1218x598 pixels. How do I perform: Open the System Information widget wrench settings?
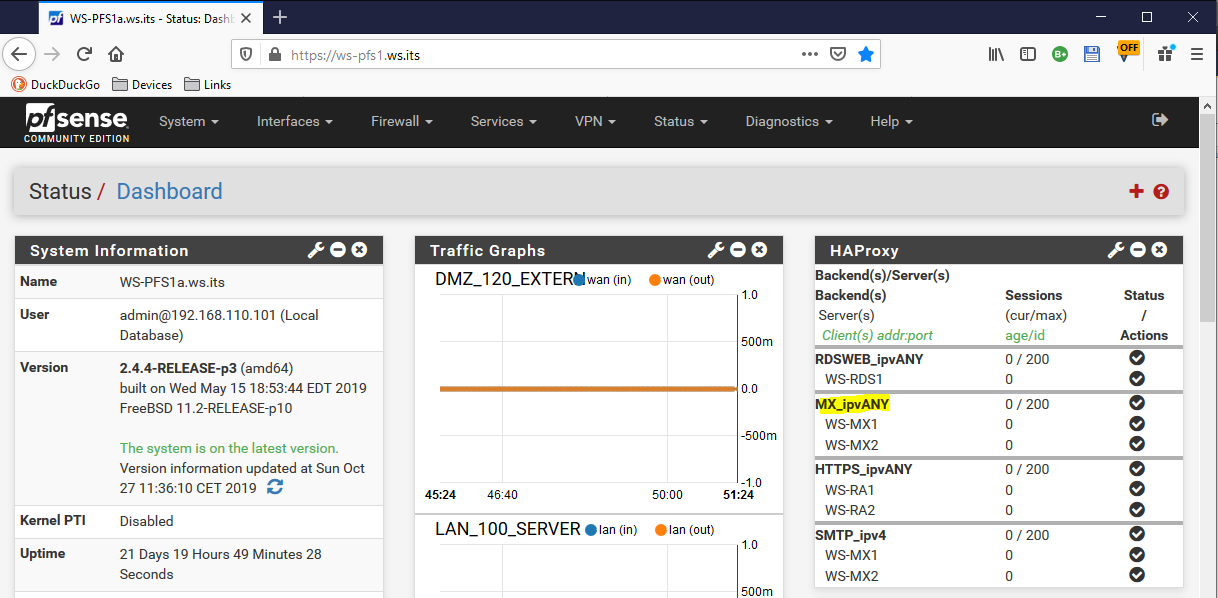tap(316, 250)
